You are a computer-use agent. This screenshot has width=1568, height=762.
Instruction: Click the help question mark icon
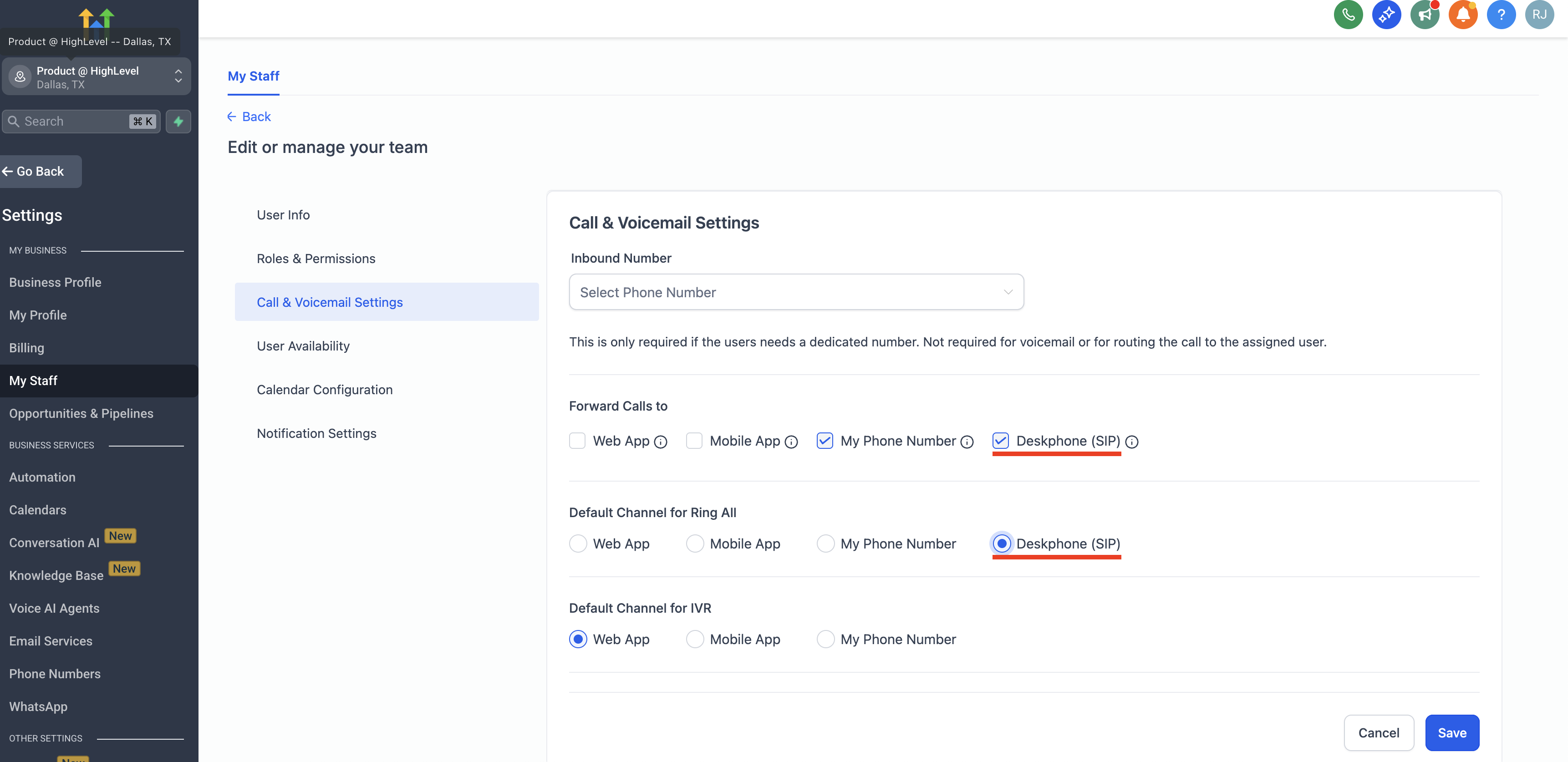pyautogui.click(x=1501, y=15)
